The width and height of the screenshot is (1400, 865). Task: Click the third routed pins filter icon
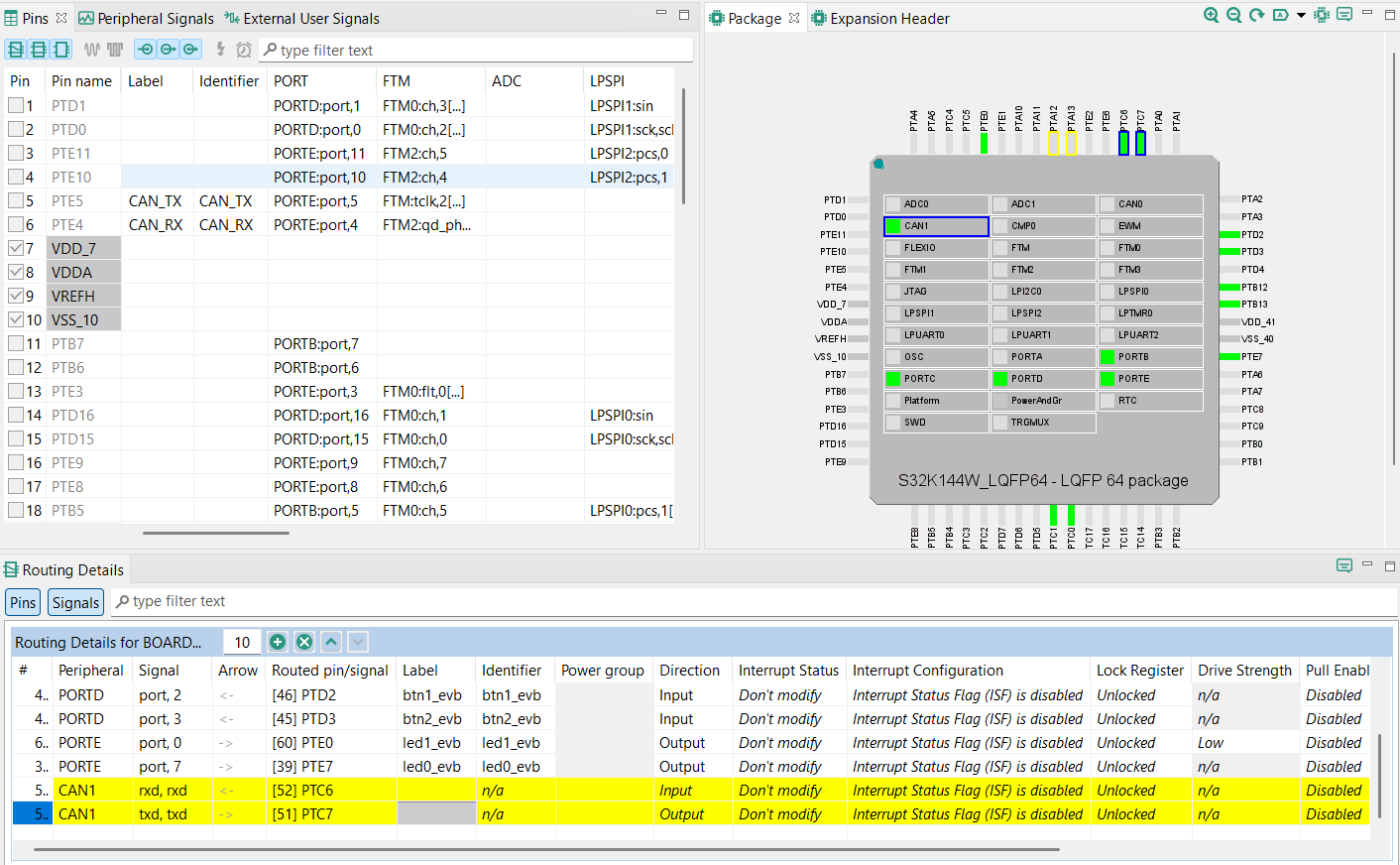[191, 50]
